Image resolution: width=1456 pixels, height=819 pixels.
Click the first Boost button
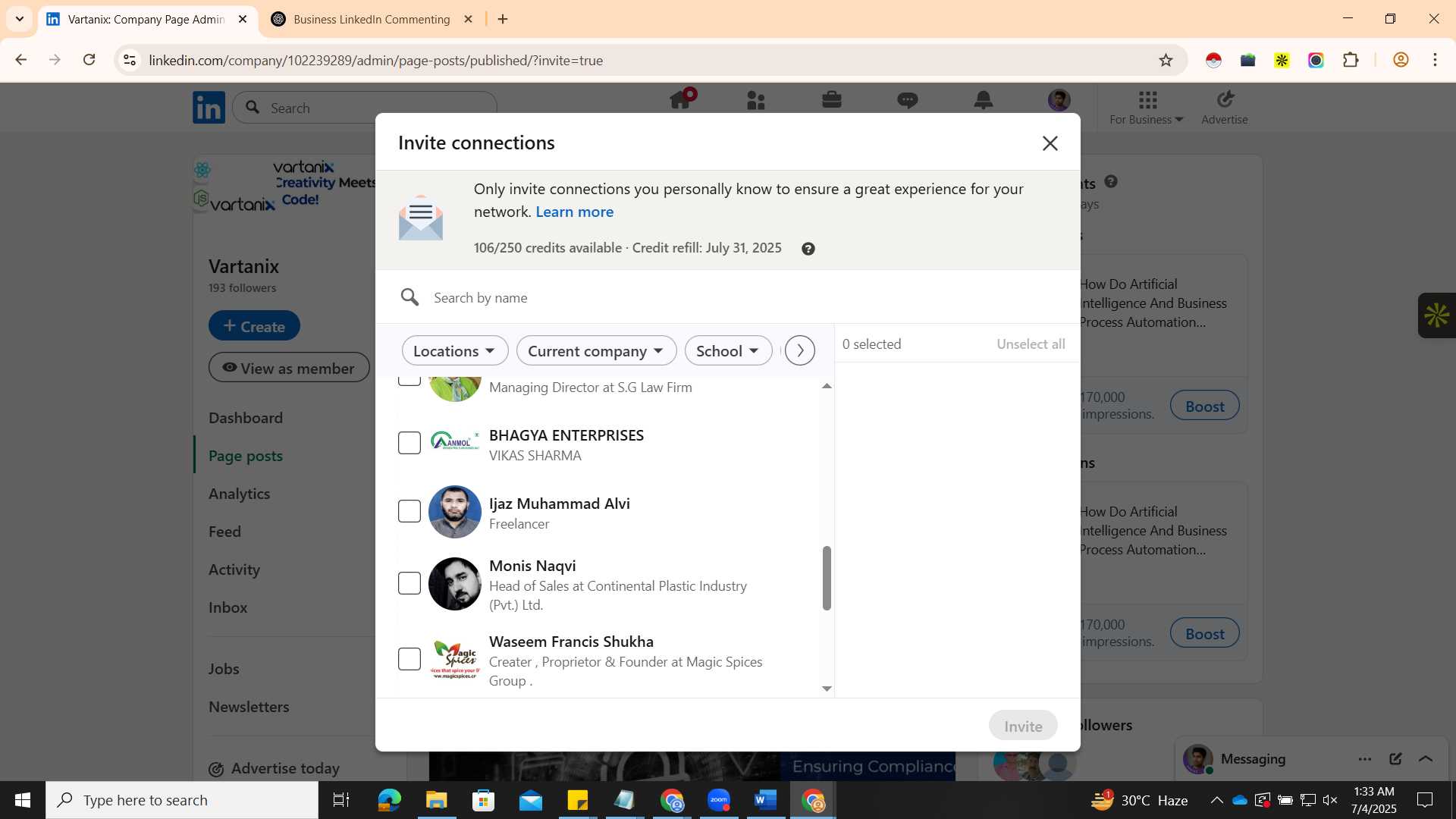tap(1204, 406)
